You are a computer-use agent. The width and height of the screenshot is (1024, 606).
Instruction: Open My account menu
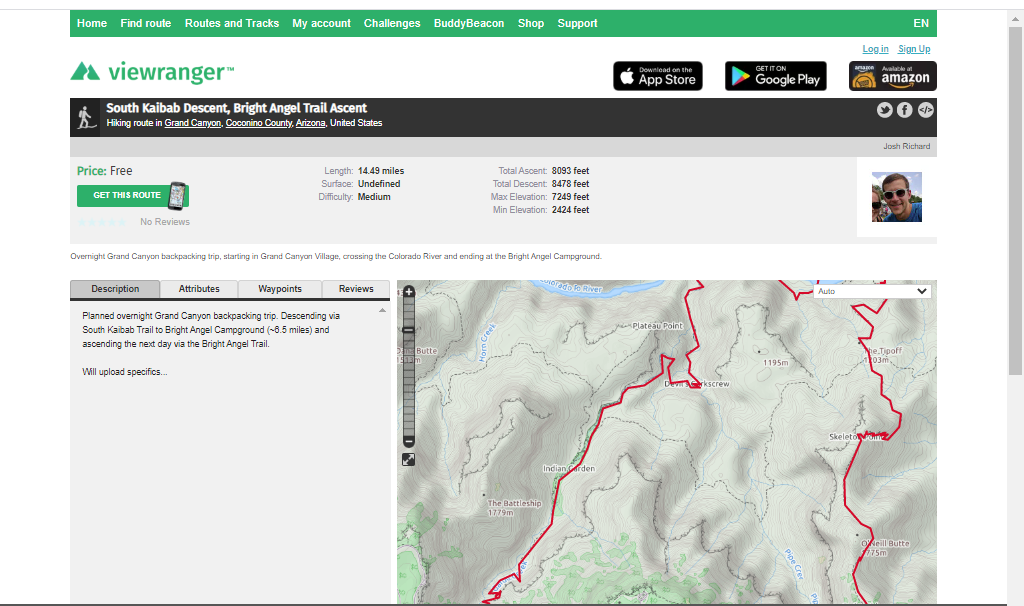[x=321, y=24]
